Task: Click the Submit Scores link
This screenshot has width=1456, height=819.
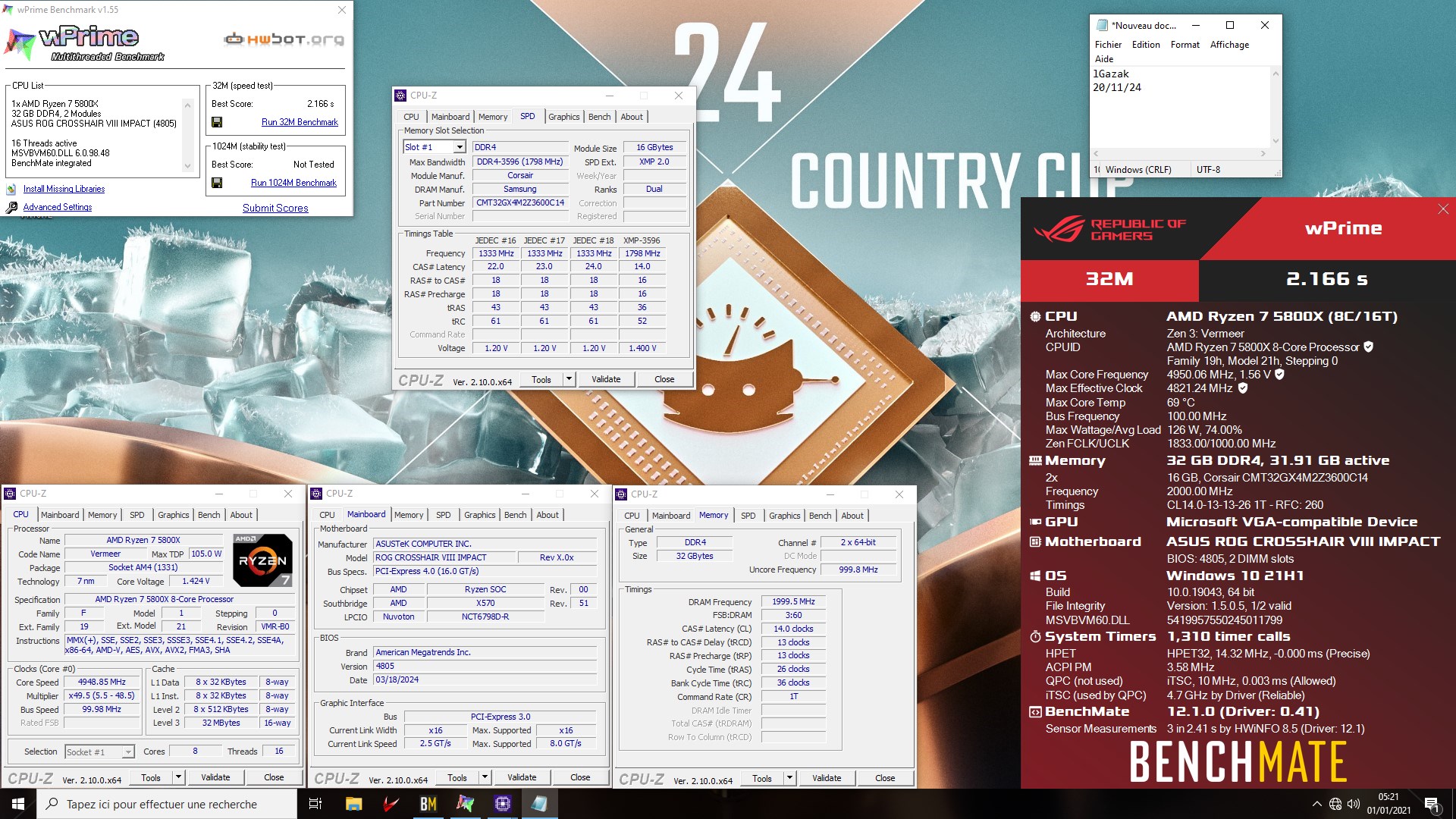Action: click(x=275, y=208)
